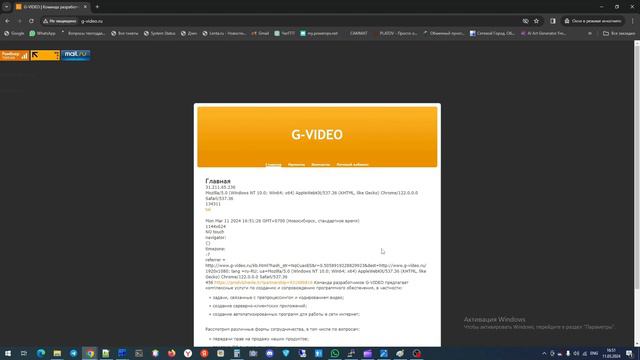Image resolution: width=640 pixels, height=360 pixels.
Task: Open the Google bookmark
Action: (x=14, y=33)
